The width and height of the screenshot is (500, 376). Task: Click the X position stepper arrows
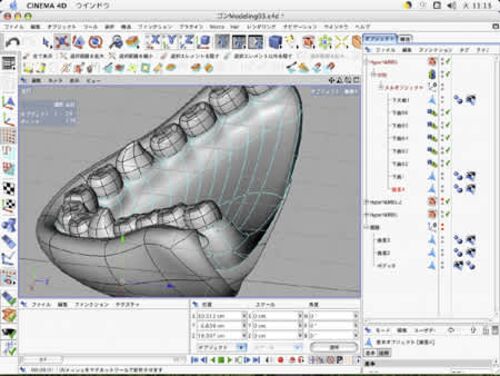point(244,315)
